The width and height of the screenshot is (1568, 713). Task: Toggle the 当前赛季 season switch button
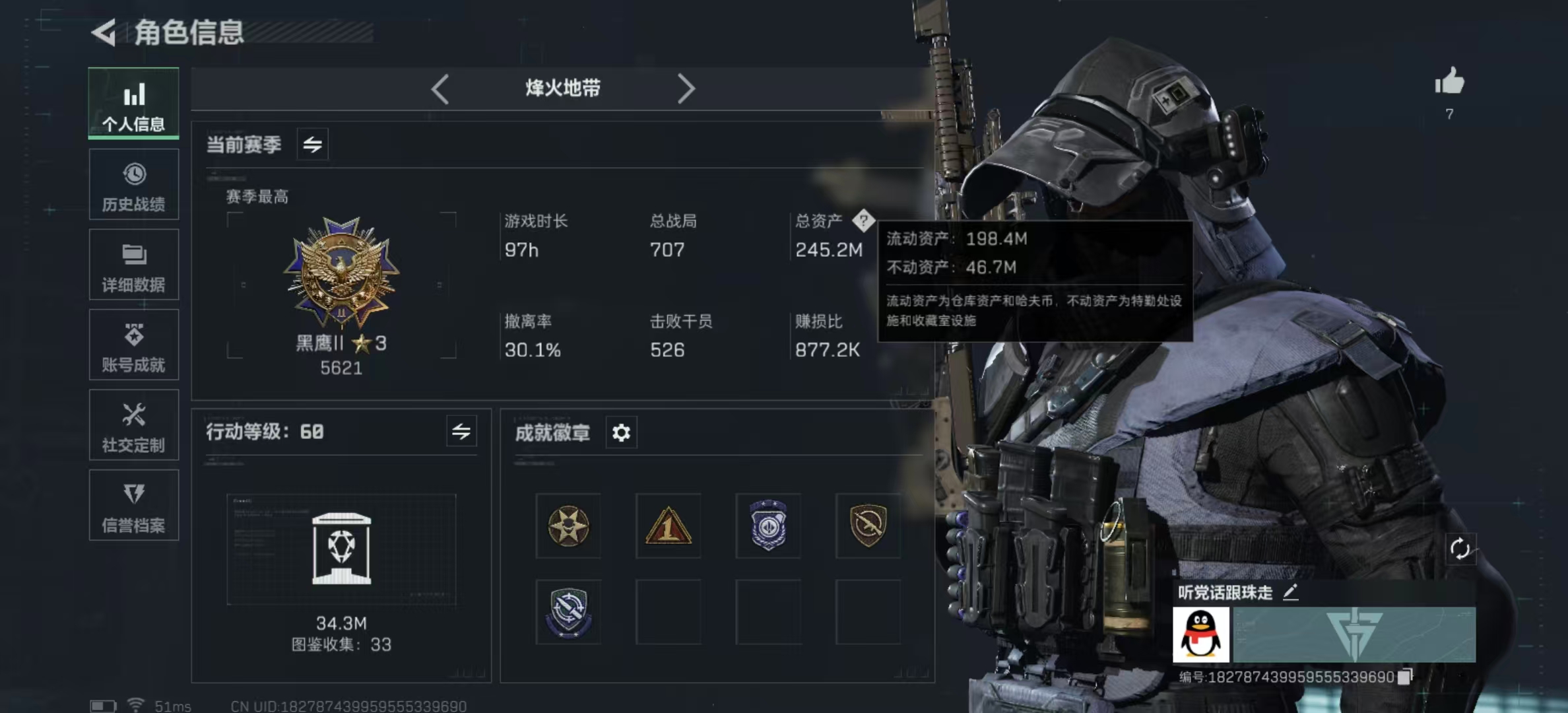click(x=312, y=144)
